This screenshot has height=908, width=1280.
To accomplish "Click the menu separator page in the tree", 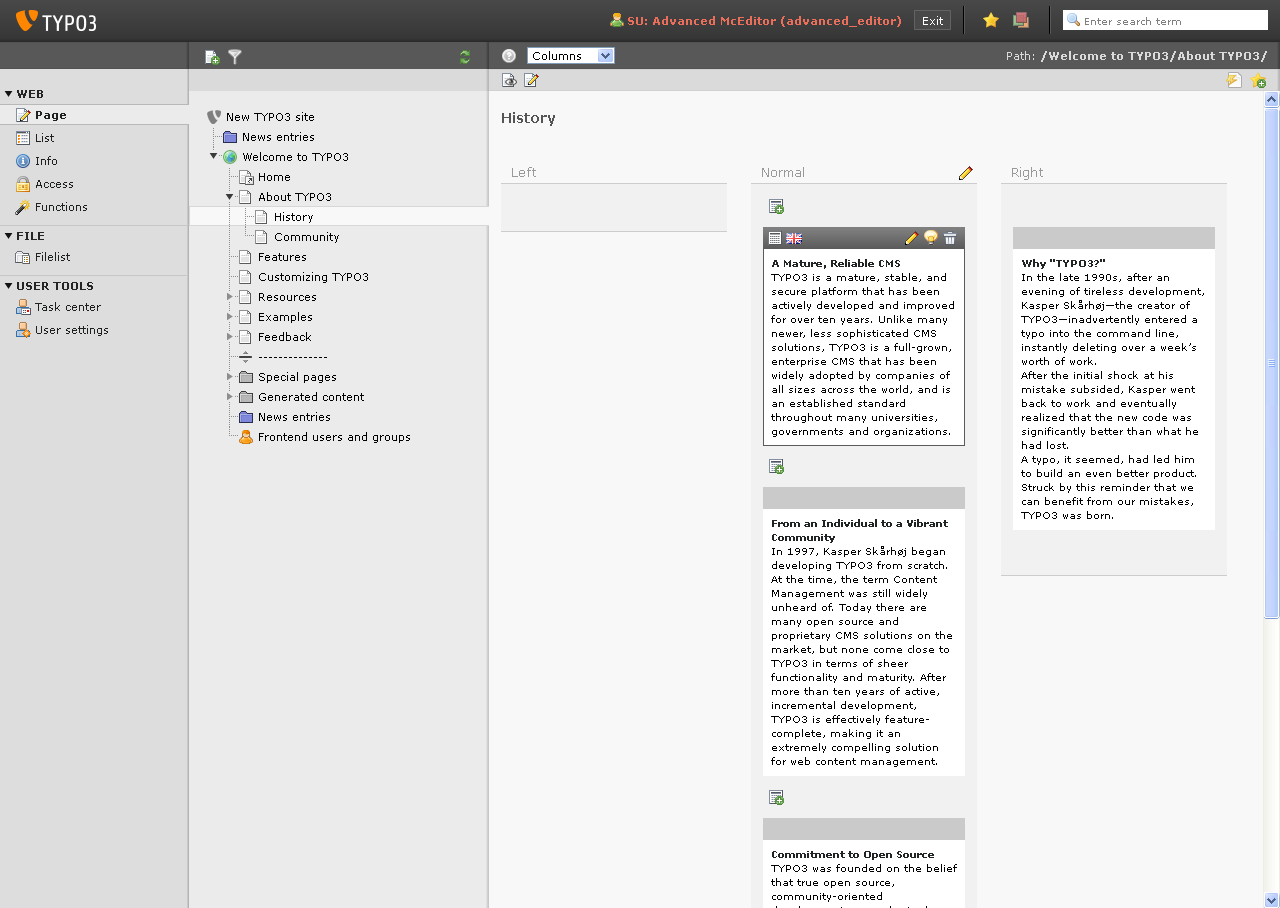I will (292, 357).
